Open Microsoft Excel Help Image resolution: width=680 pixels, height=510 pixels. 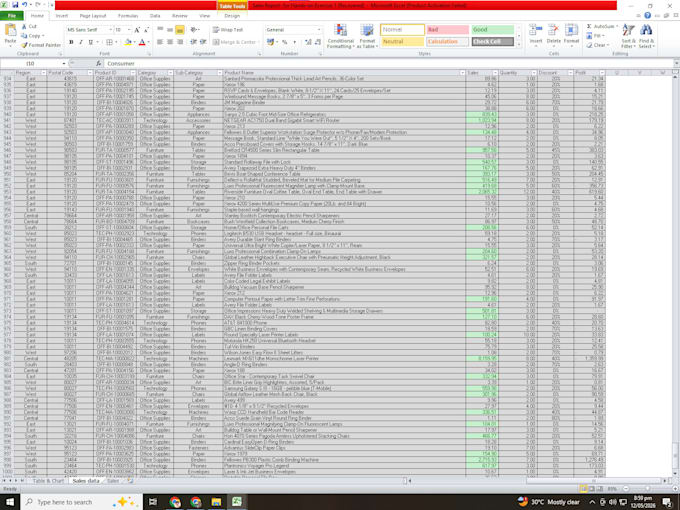[647, 16]
